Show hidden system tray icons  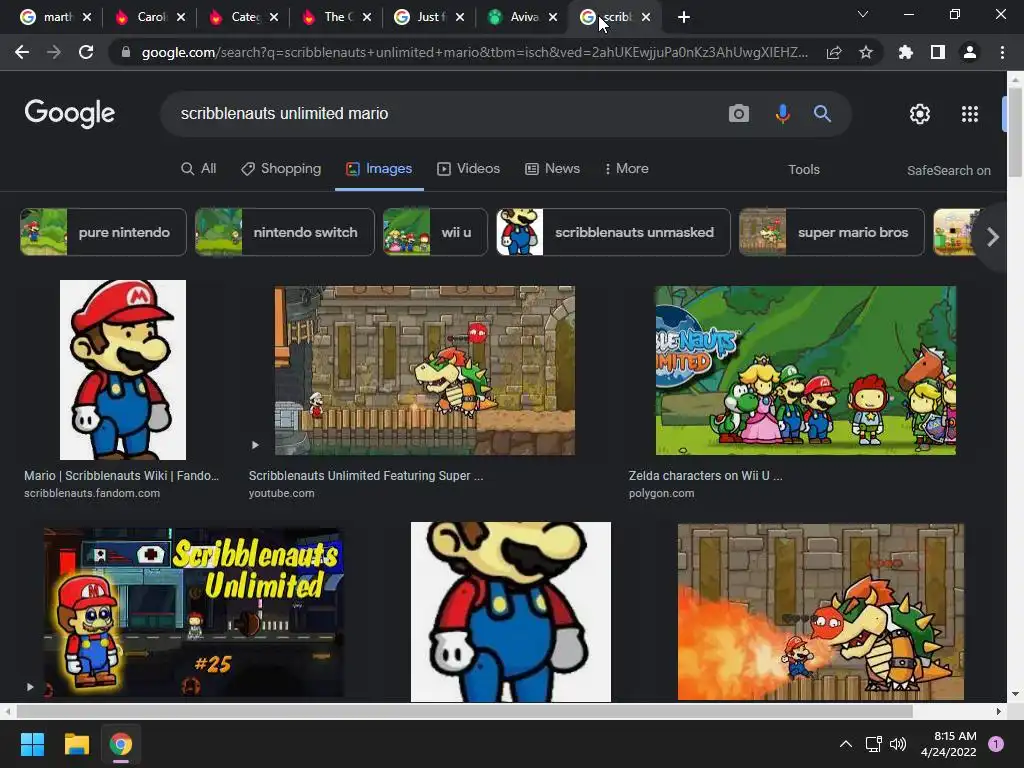pos(846,744)
